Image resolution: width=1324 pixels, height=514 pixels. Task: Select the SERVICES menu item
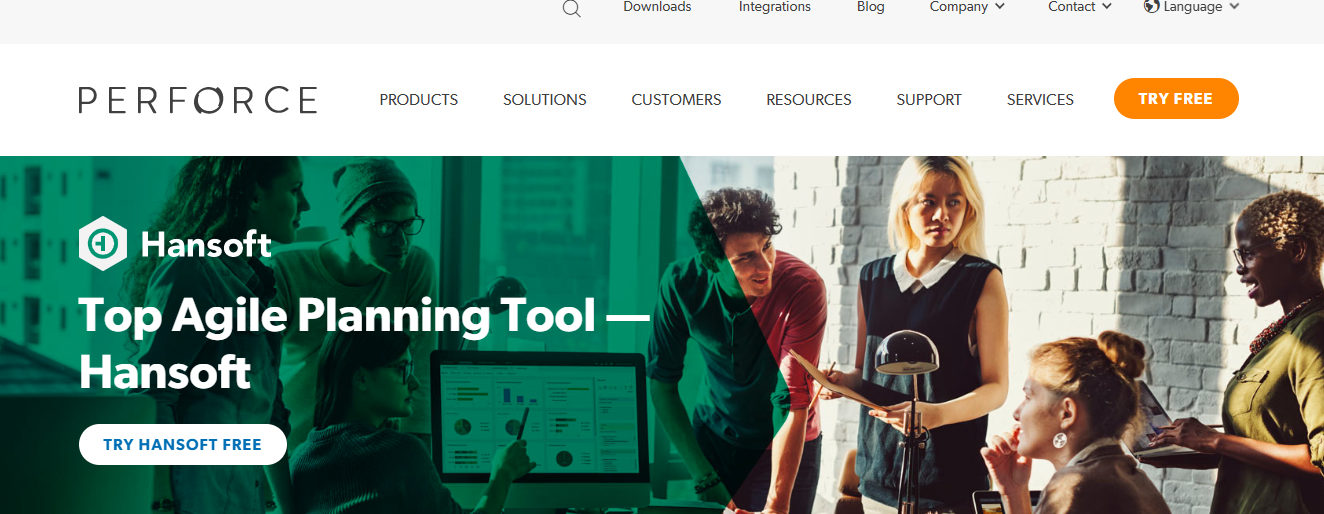(x=1040, y=100)
